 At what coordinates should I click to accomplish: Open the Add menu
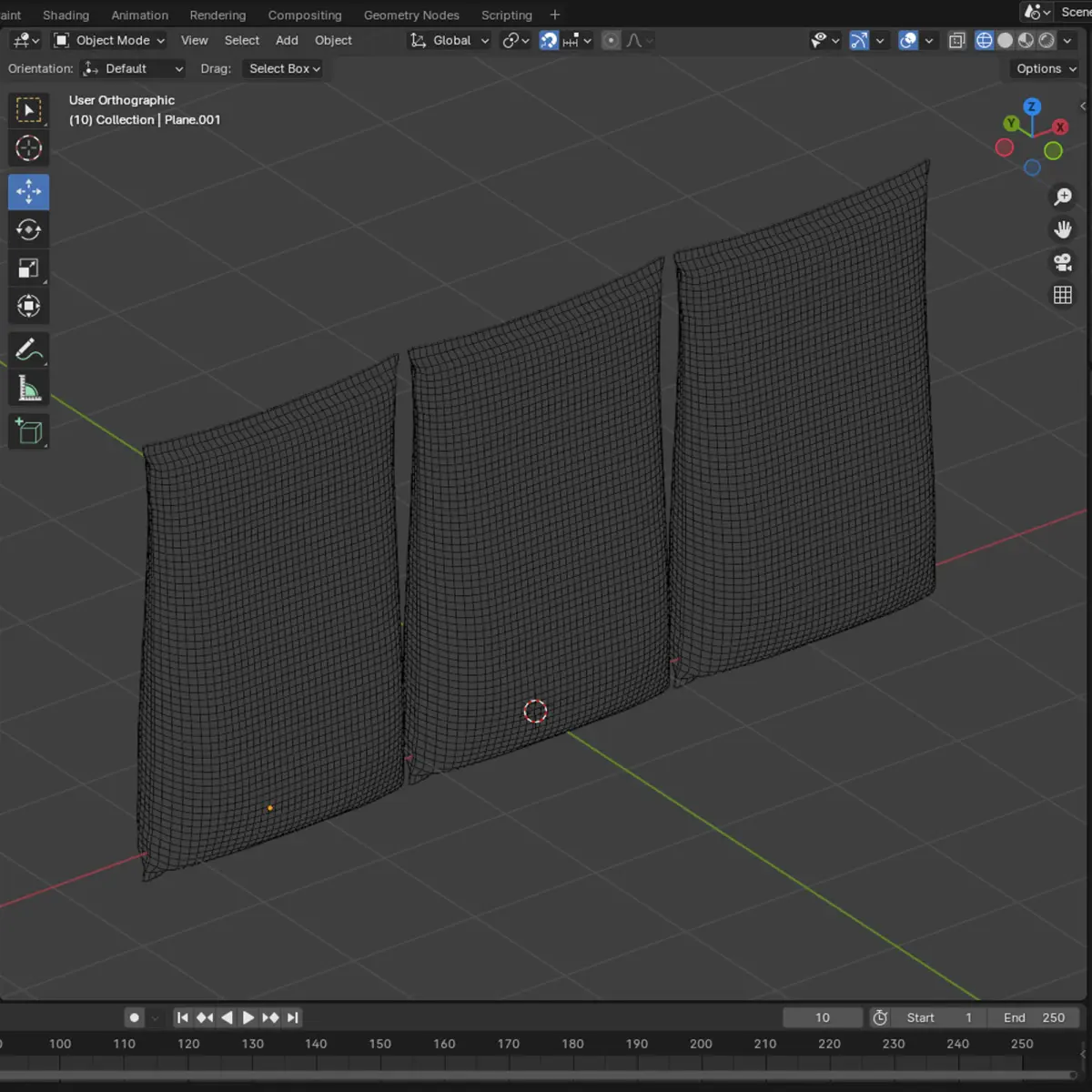287,40
